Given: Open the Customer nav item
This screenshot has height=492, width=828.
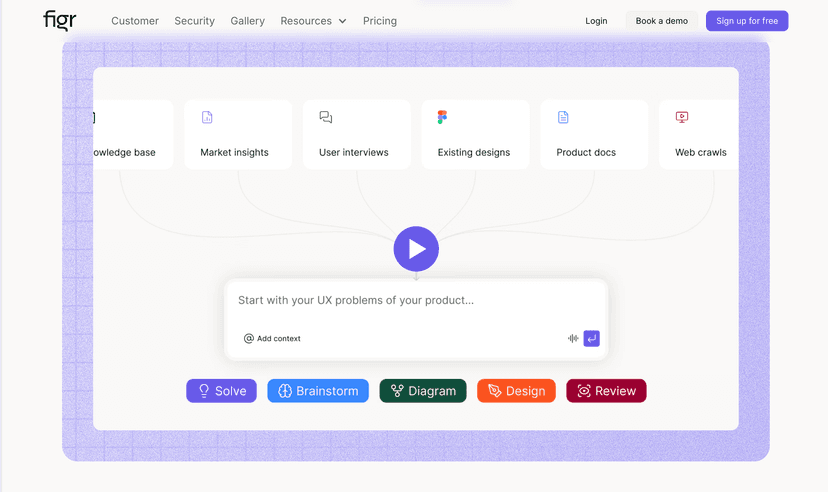Looking at the screenshot, I should click(135, 21).
